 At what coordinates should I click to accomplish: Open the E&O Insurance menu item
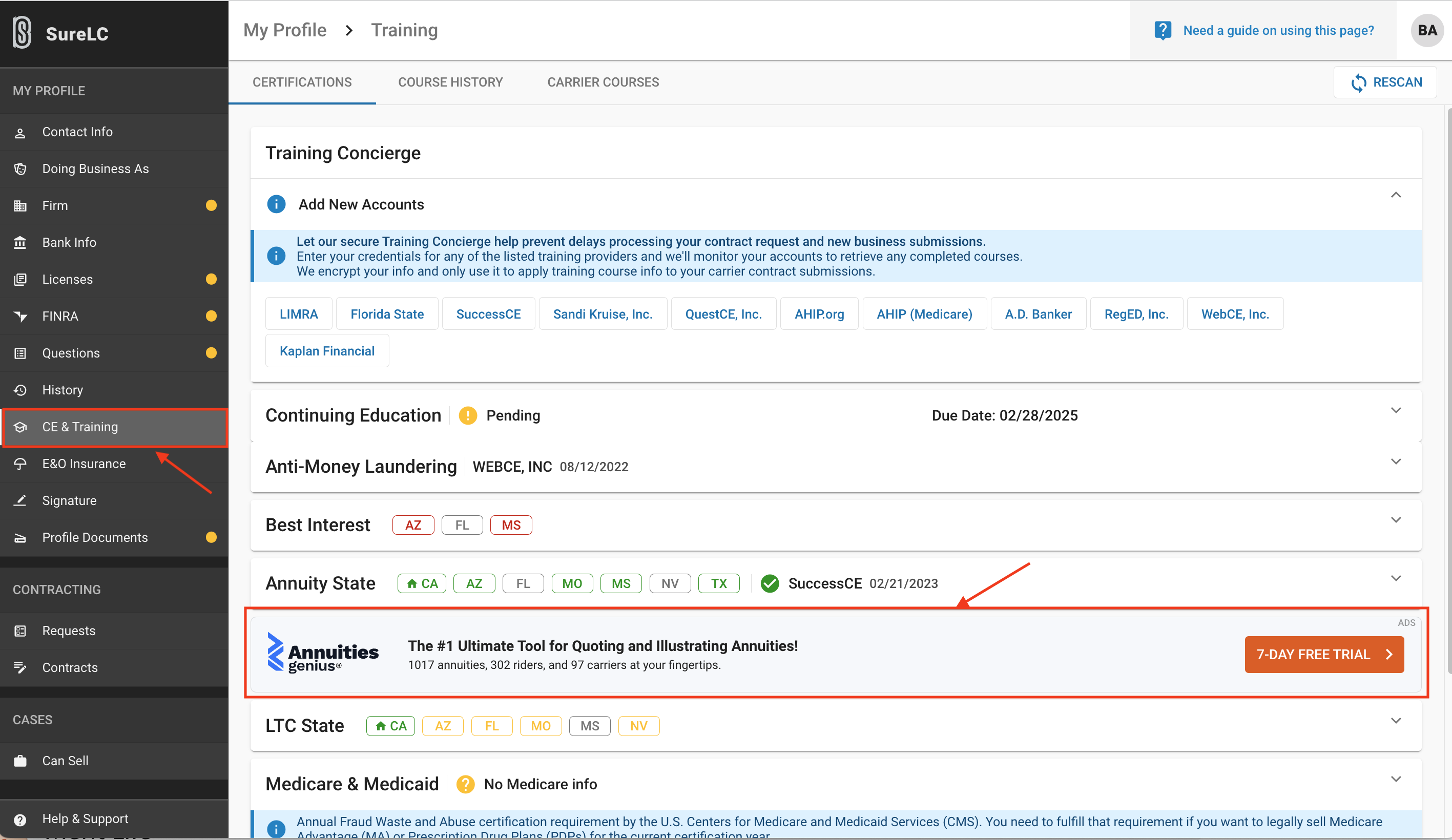(114, 465)
